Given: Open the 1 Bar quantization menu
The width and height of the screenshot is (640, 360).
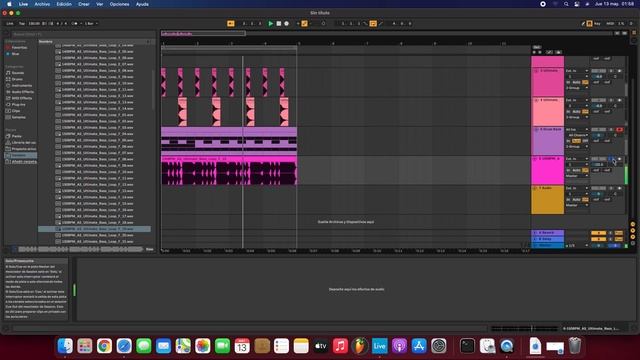Looking at the screenshot, I should click(x=91, y=24).
